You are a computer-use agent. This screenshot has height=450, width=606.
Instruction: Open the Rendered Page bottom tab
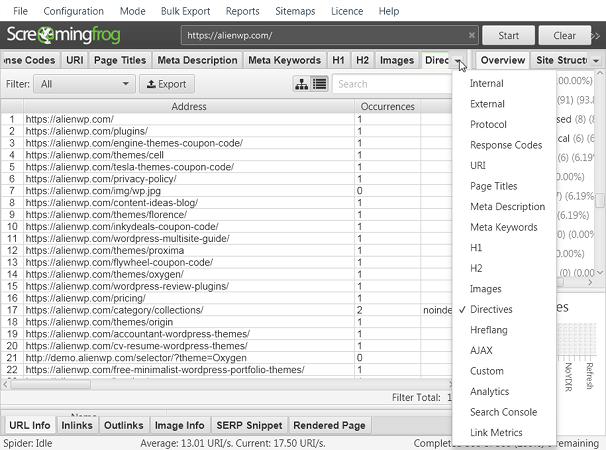(329, 425)
